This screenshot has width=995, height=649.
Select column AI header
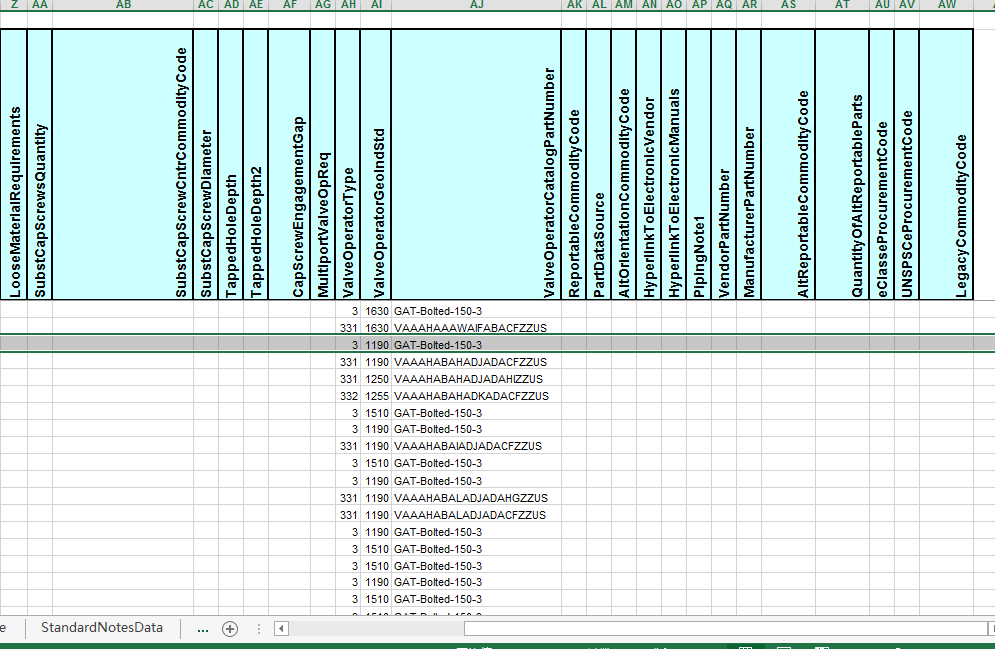point(376,4)
